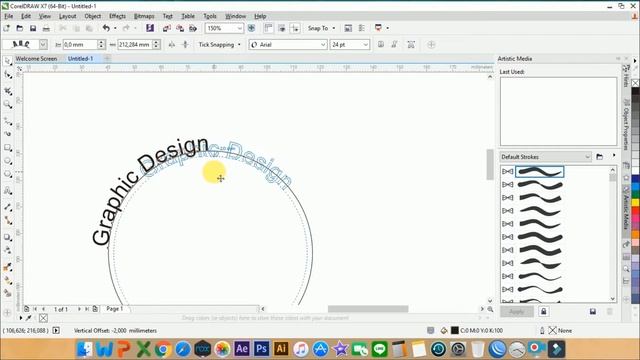Screen dimensions: 640x360
Task: Open the File menu
Action: click(9, 16)
